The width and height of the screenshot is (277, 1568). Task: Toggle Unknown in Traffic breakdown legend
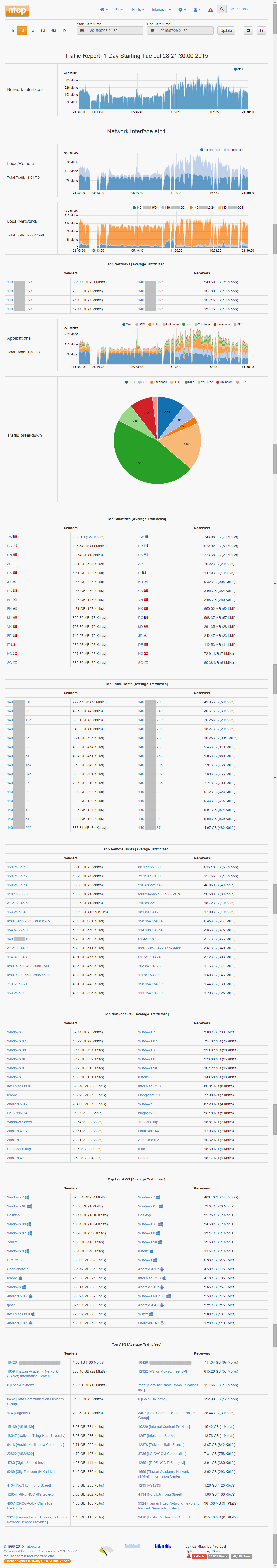(x=225, y=382)
